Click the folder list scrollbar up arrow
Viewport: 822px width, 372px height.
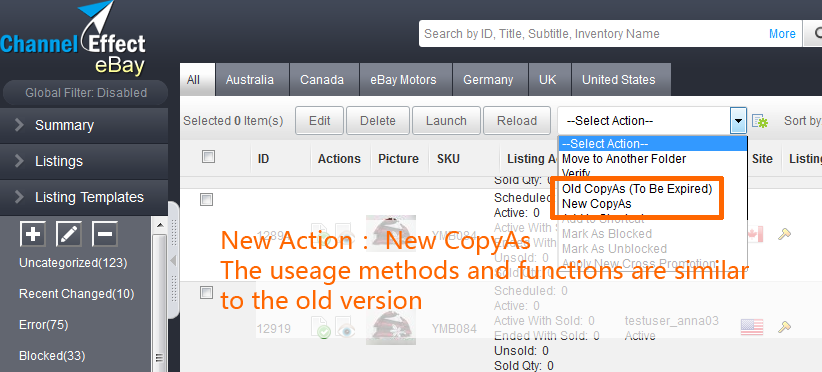(x=160, y=225)
